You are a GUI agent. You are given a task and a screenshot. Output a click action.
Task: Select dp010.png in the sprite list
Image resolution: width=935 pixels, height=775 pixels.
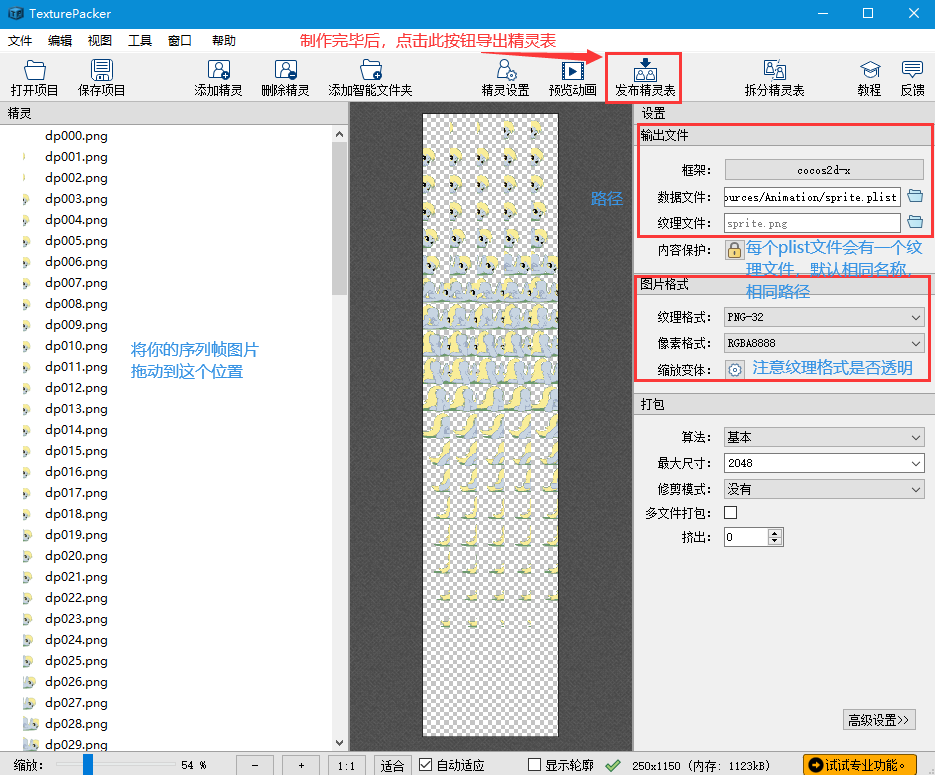(76, 345)
